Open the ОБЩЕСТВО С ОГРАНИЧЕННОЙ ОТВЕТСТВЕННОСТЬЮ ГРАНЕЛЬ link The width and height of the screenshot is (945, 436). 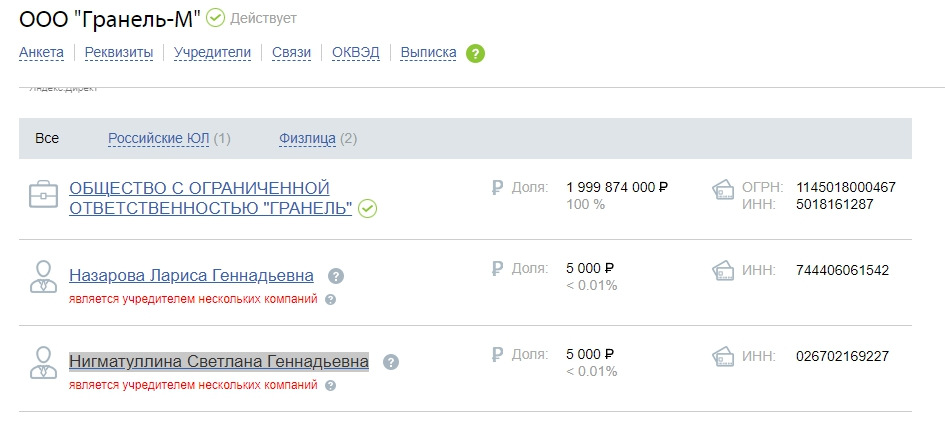[x=210, y=198]
